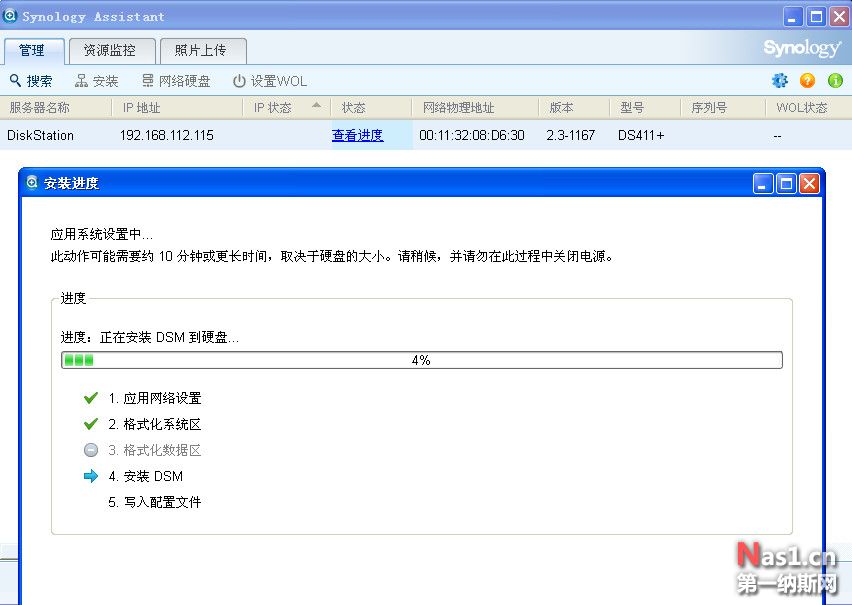Sort by the 服务器名称 column header

[x=56, y=108]
